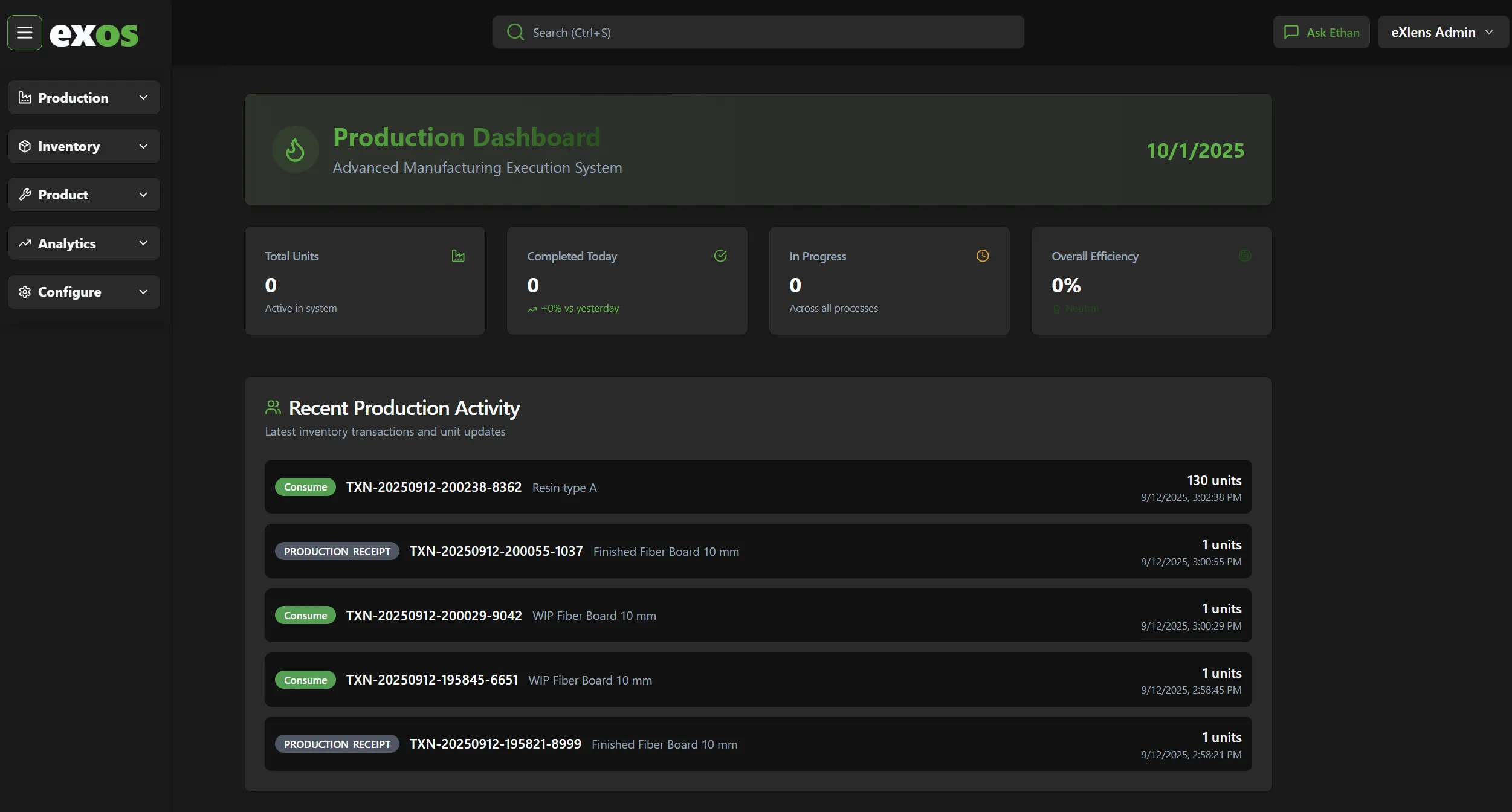Click the clock icon on In Progress card
The image size is (1512, 812).
coord(982,256)
